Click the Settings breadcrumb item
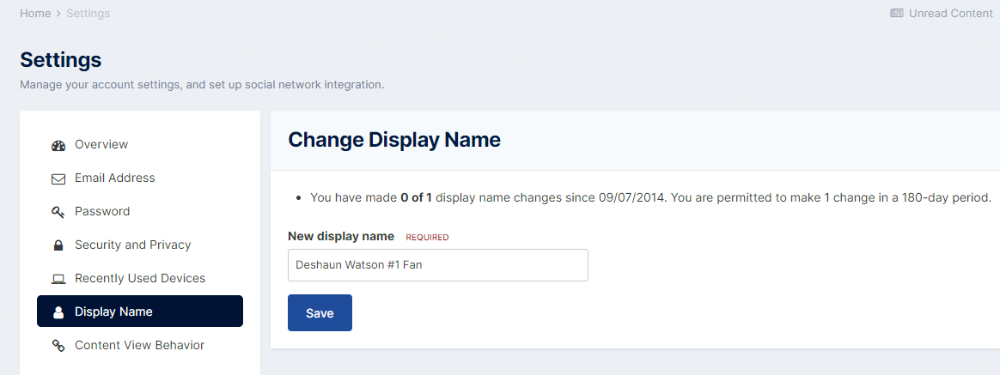This screenshot has height=375, width=1000. (x=88, y=13)
